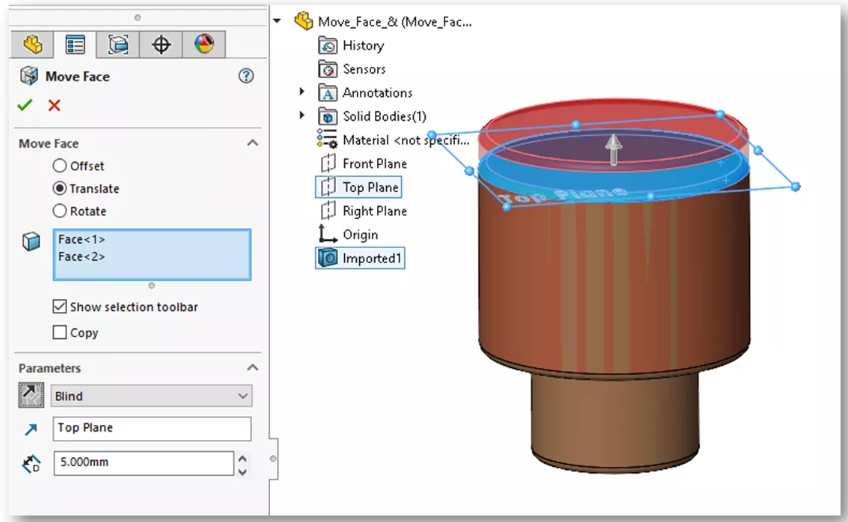Click the Sensors folder icon

coord(328,69)
